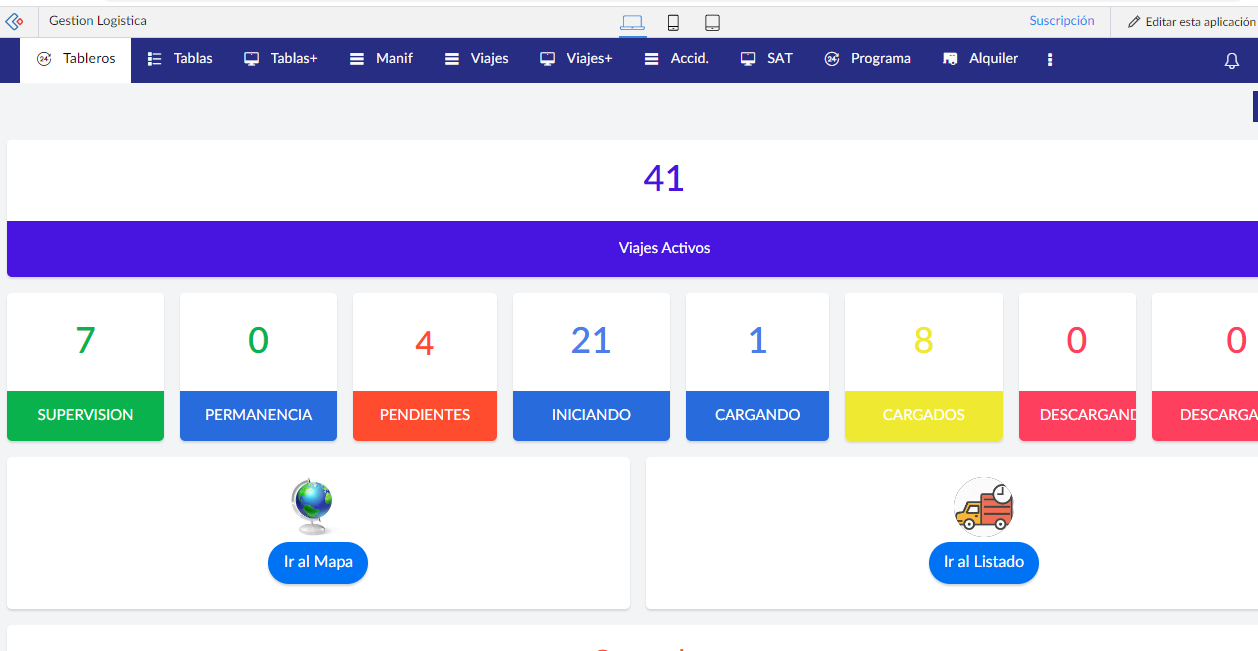Click the Viajes Activos purple banner
The width and height of the screenshot is (1258, 651).
(664, 248)
